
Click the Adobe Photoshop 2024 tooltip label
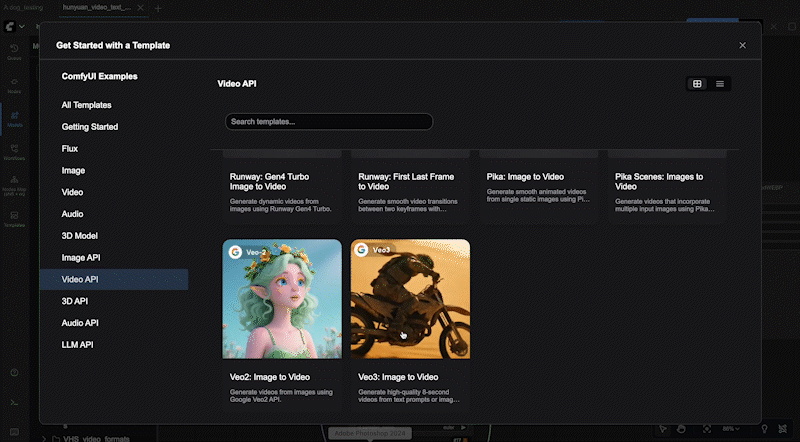370,433
